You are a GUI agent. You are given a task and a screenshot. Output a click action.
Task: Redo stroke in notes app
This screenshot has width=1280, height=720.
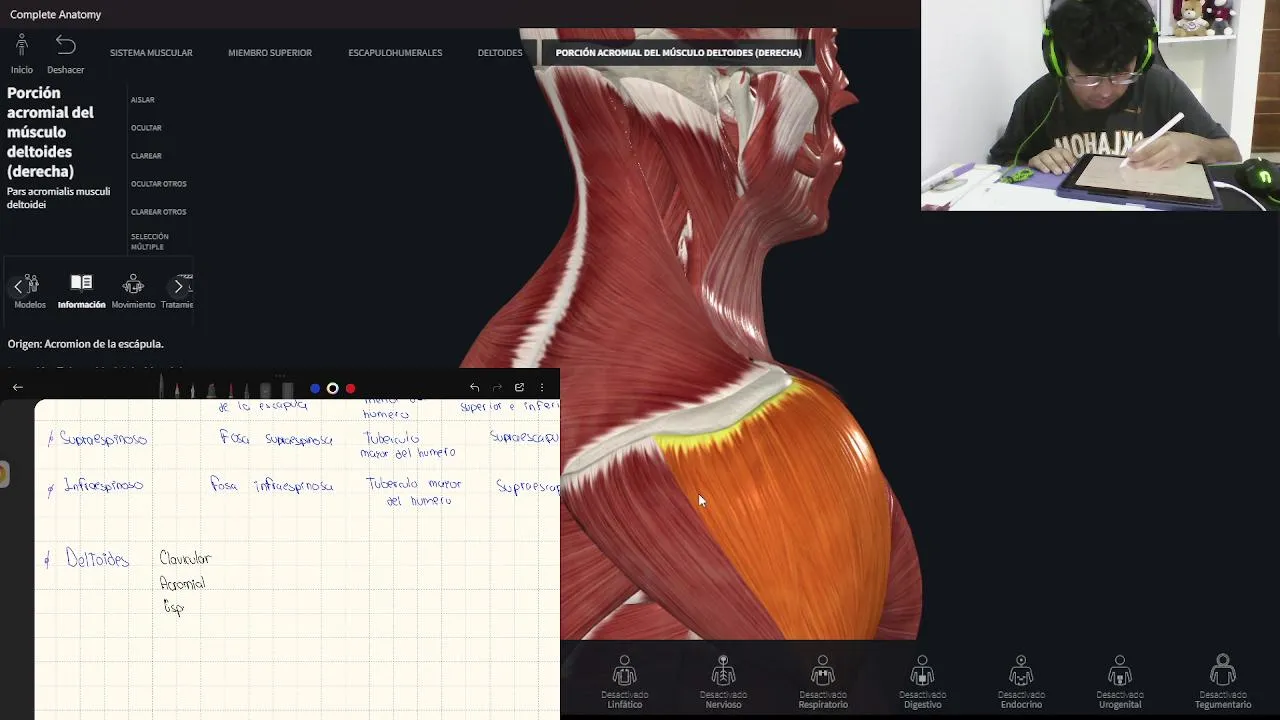coord(497,387)
